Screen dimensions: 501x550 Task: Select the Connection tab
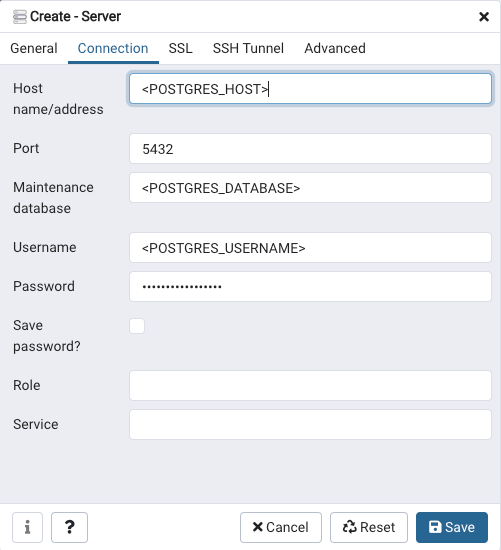pyautogui.click(x=113, y=48)
